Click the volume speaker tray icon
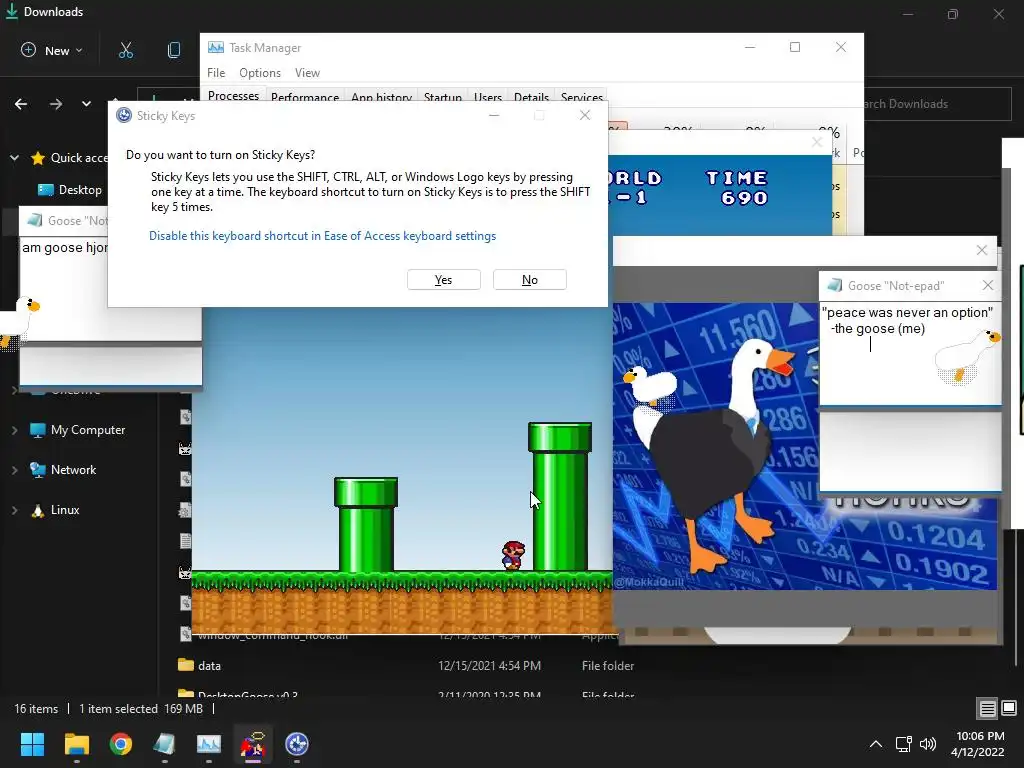 click(927, 744)
